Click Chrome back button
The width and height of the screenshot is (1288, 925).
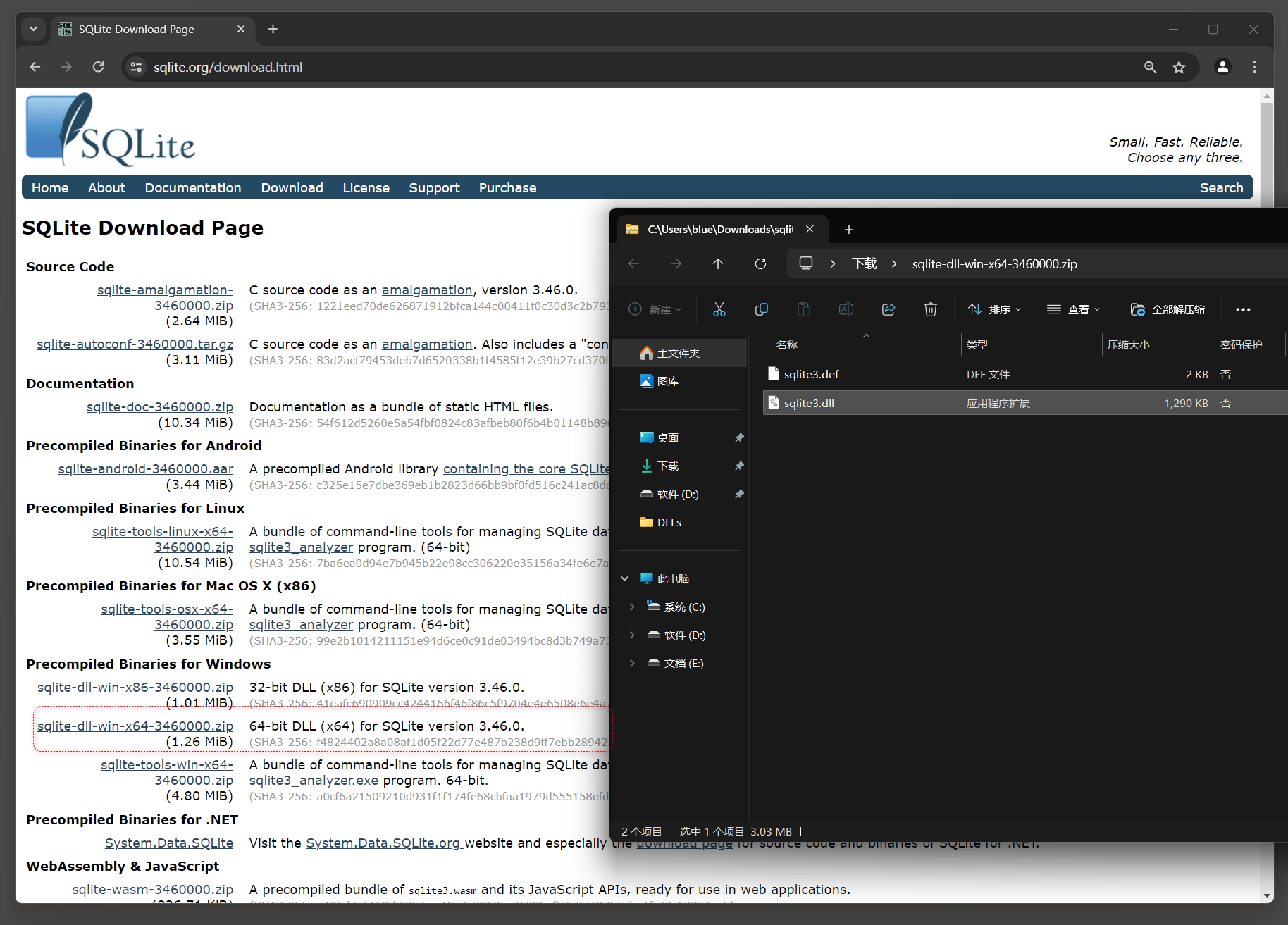(35, 67)
